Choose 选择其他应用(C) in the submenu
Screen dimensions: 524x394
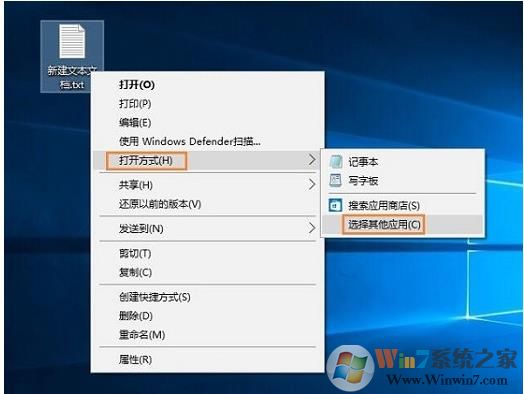(384, 224)
